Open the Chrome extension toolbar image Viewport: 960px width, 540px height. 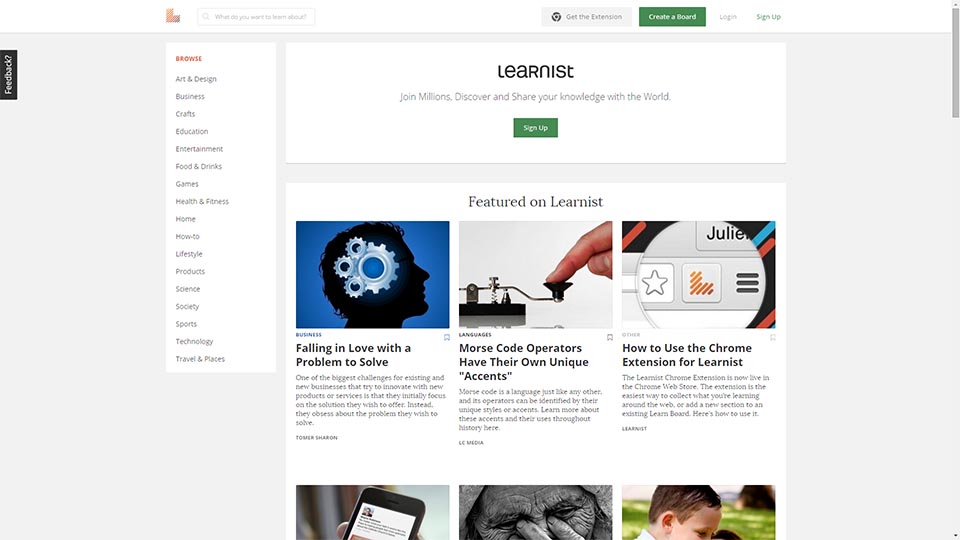click(x=699, y=274)
